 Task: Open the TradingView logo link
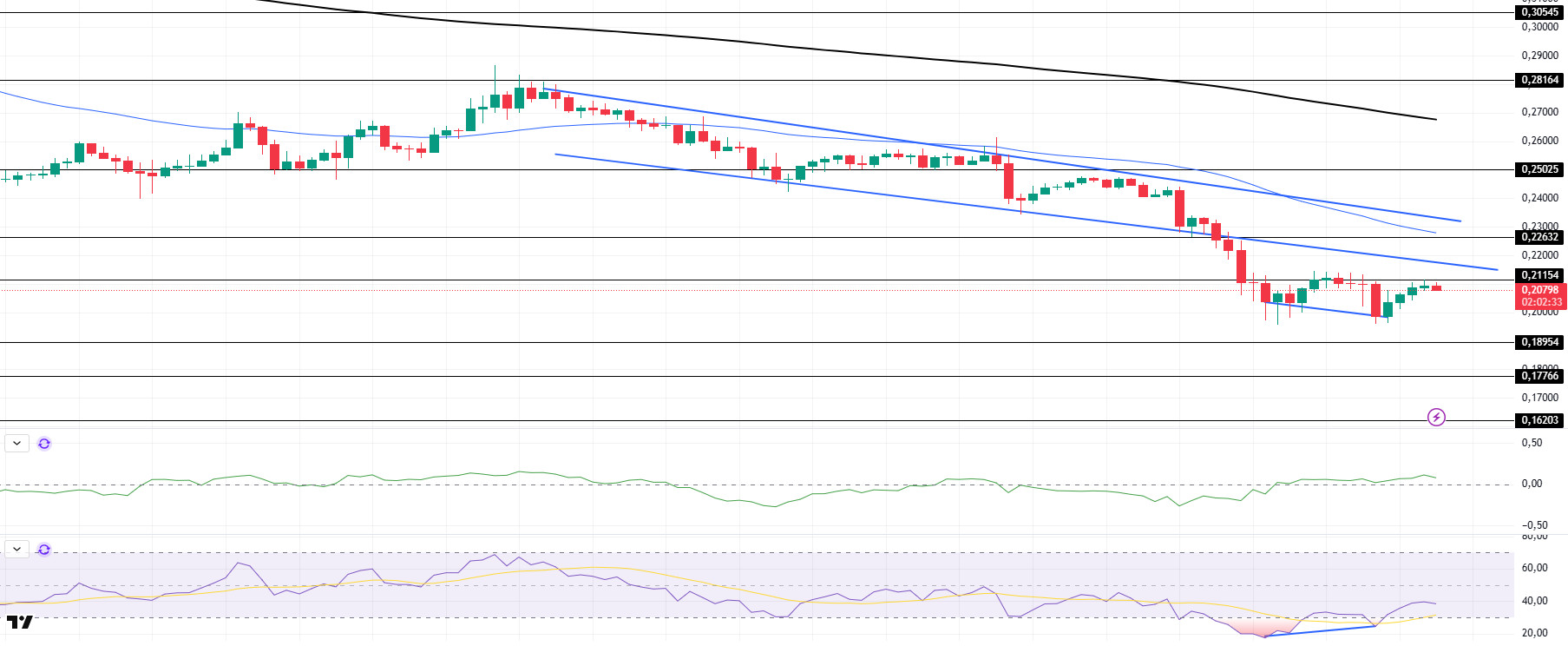click(20, 623)
